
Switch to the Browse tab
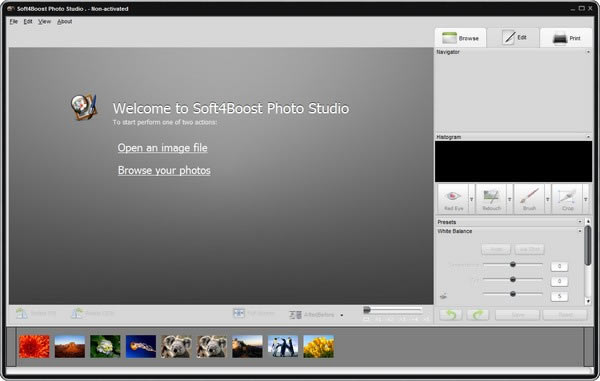pyautogui.click(x=460, y=38)
